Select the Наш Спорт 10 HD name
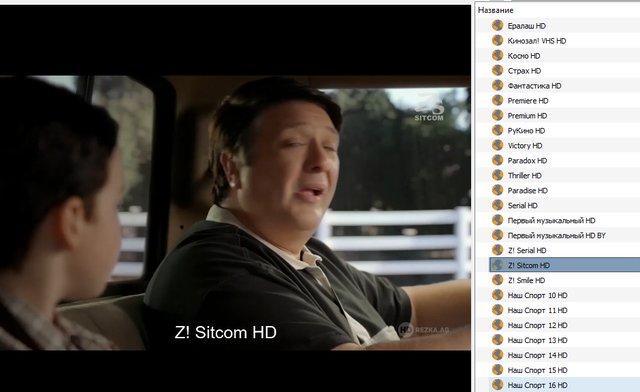This screenshot has height=392, width=640. coord(537,295)
